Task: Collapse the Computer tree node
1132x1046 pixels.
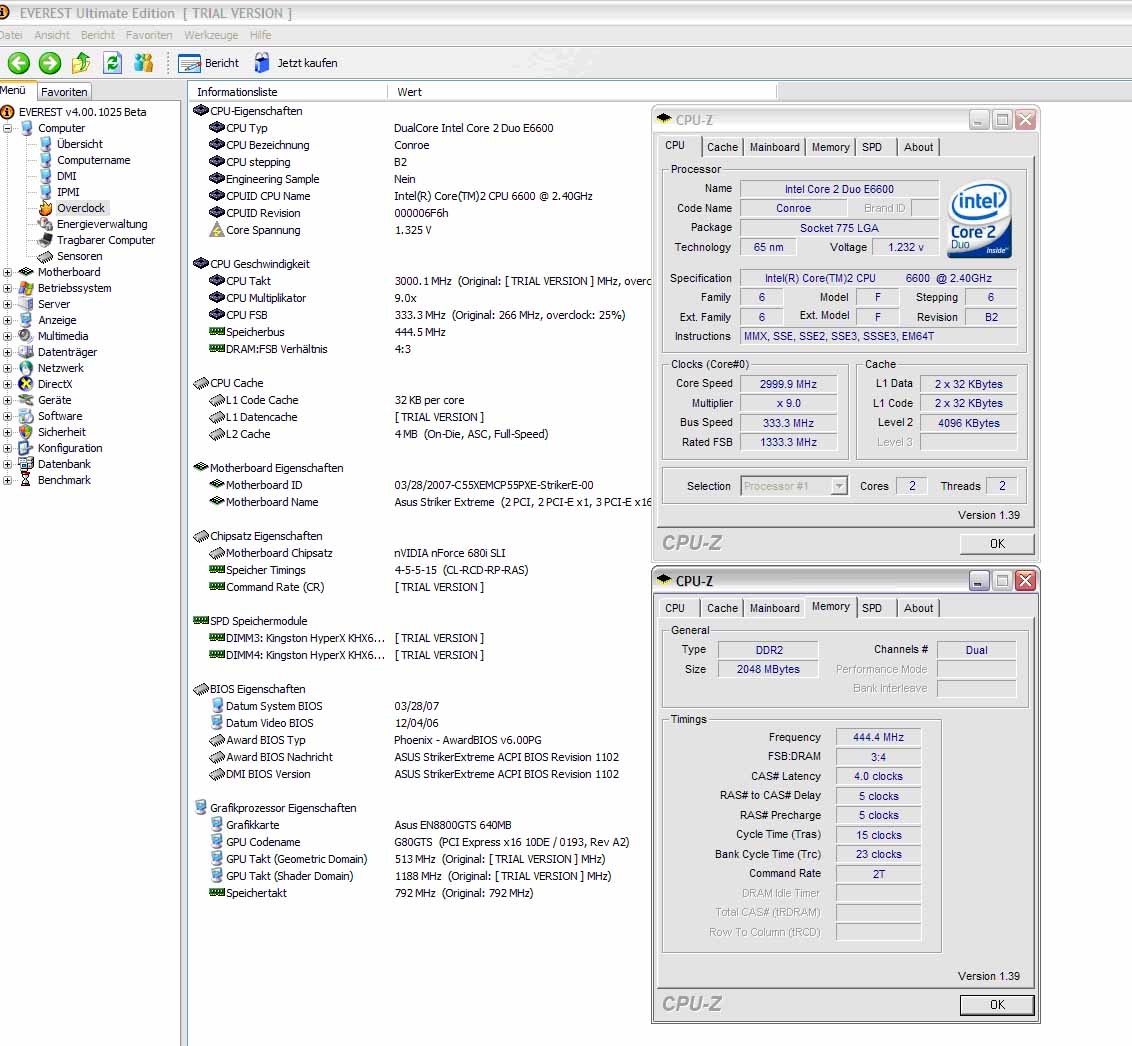Action: [x=7, y=128]
